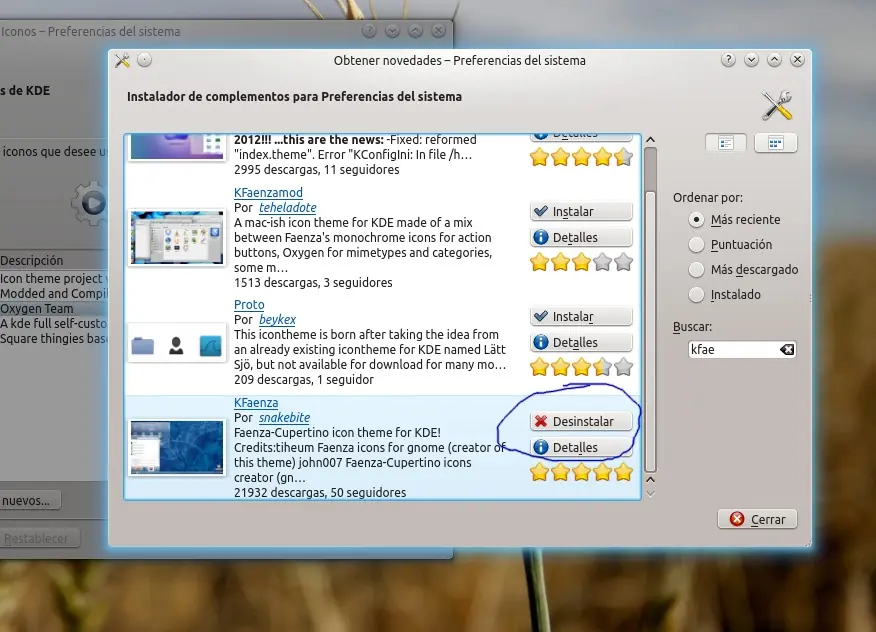Screen dimensions: 876x632
Task: Close the dialog with Cerrar button
Action: [757, 519]
